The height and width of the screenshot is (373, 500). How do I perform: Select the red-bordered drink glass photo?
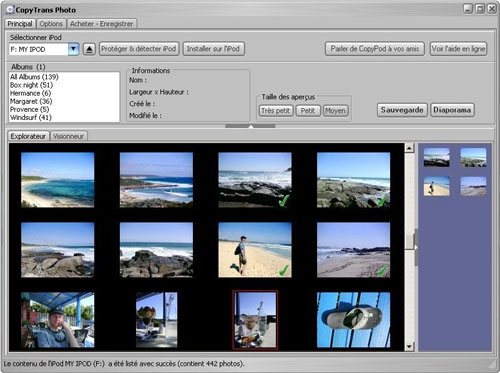[255, 320]
